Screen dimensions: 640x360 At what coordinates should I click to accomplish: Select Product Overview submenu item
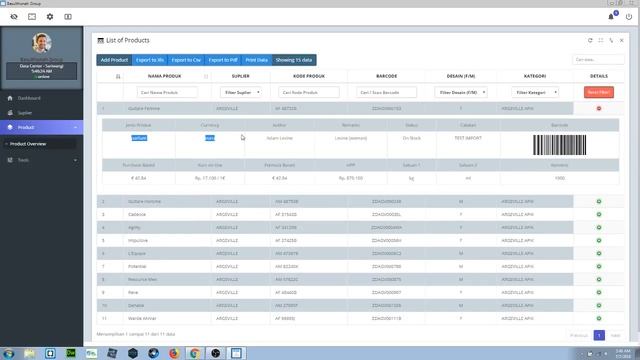(28, 144)
